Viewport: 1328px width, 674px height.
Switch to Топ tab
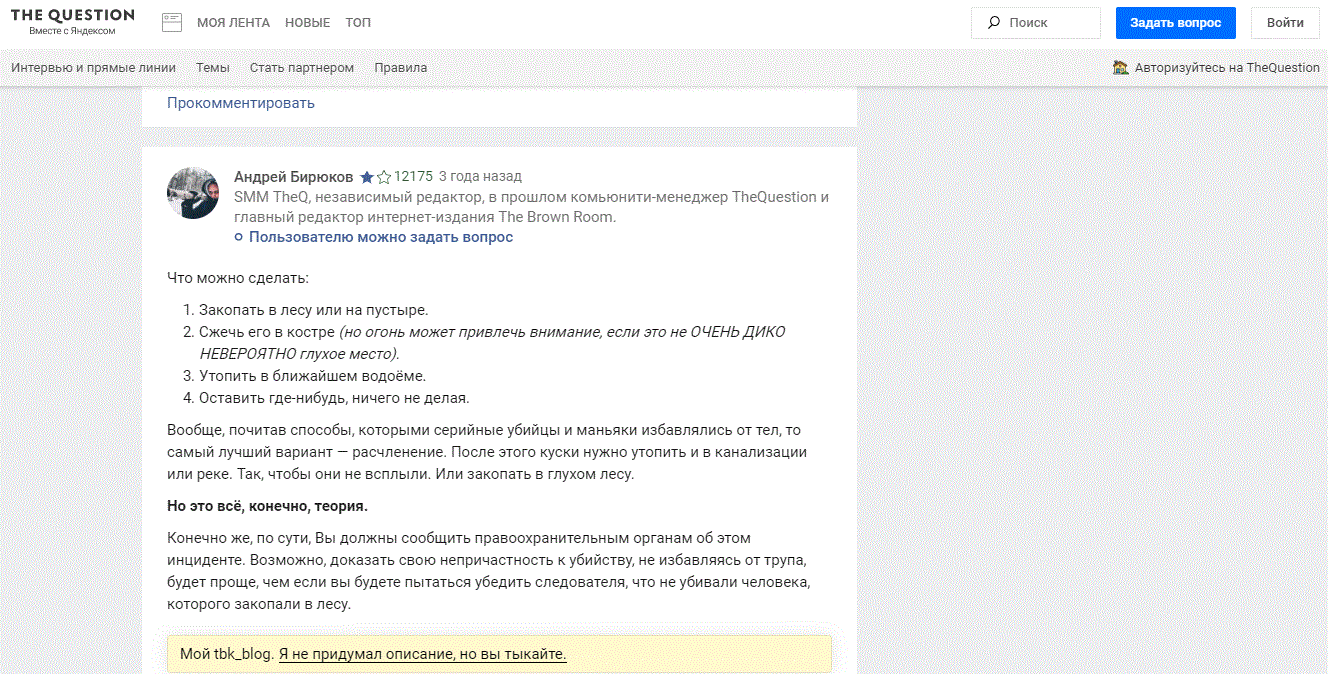[x=358, y=22]
